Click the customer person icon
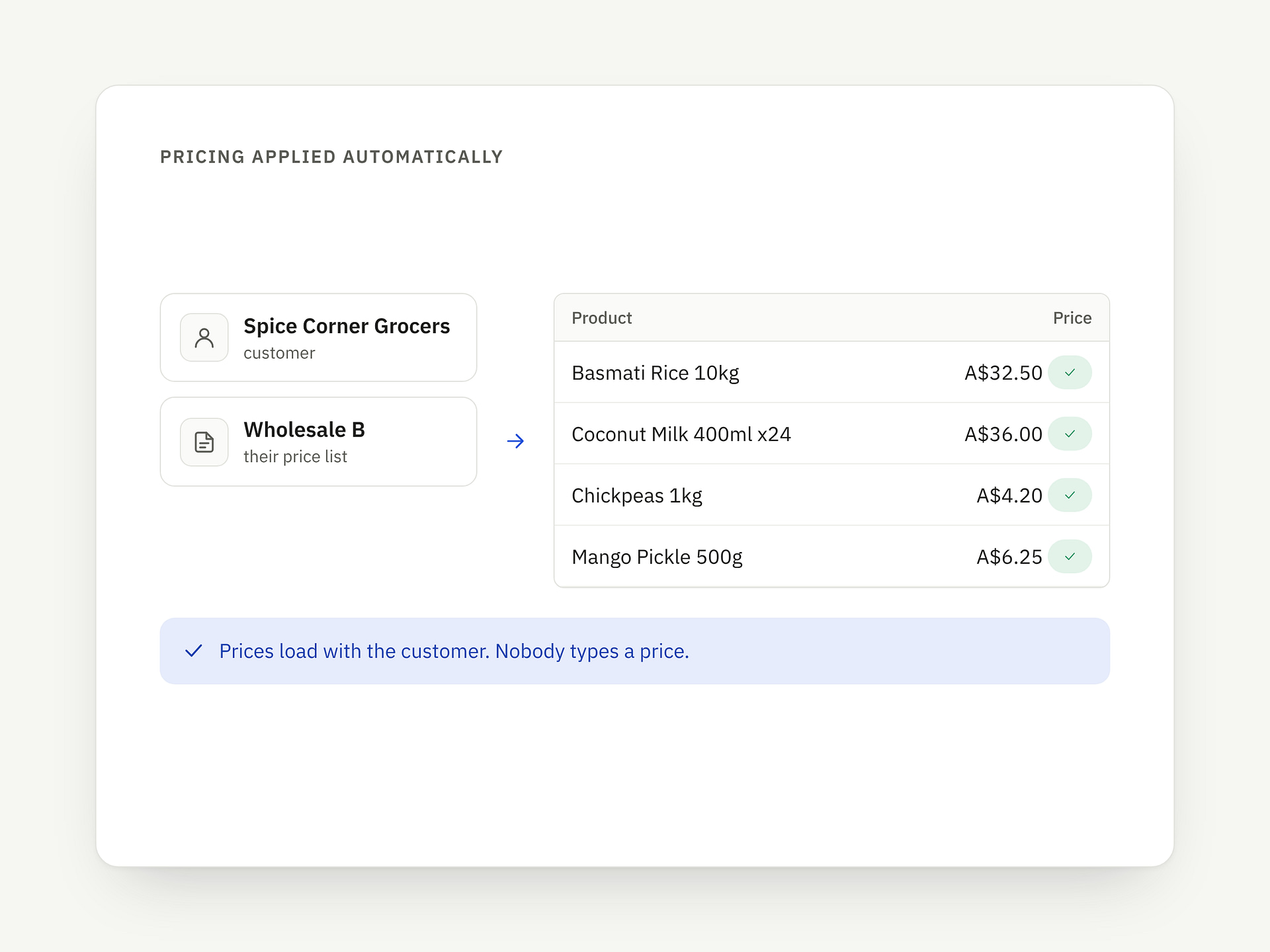This screenshot has width=1270, height=952. point(204,338)
